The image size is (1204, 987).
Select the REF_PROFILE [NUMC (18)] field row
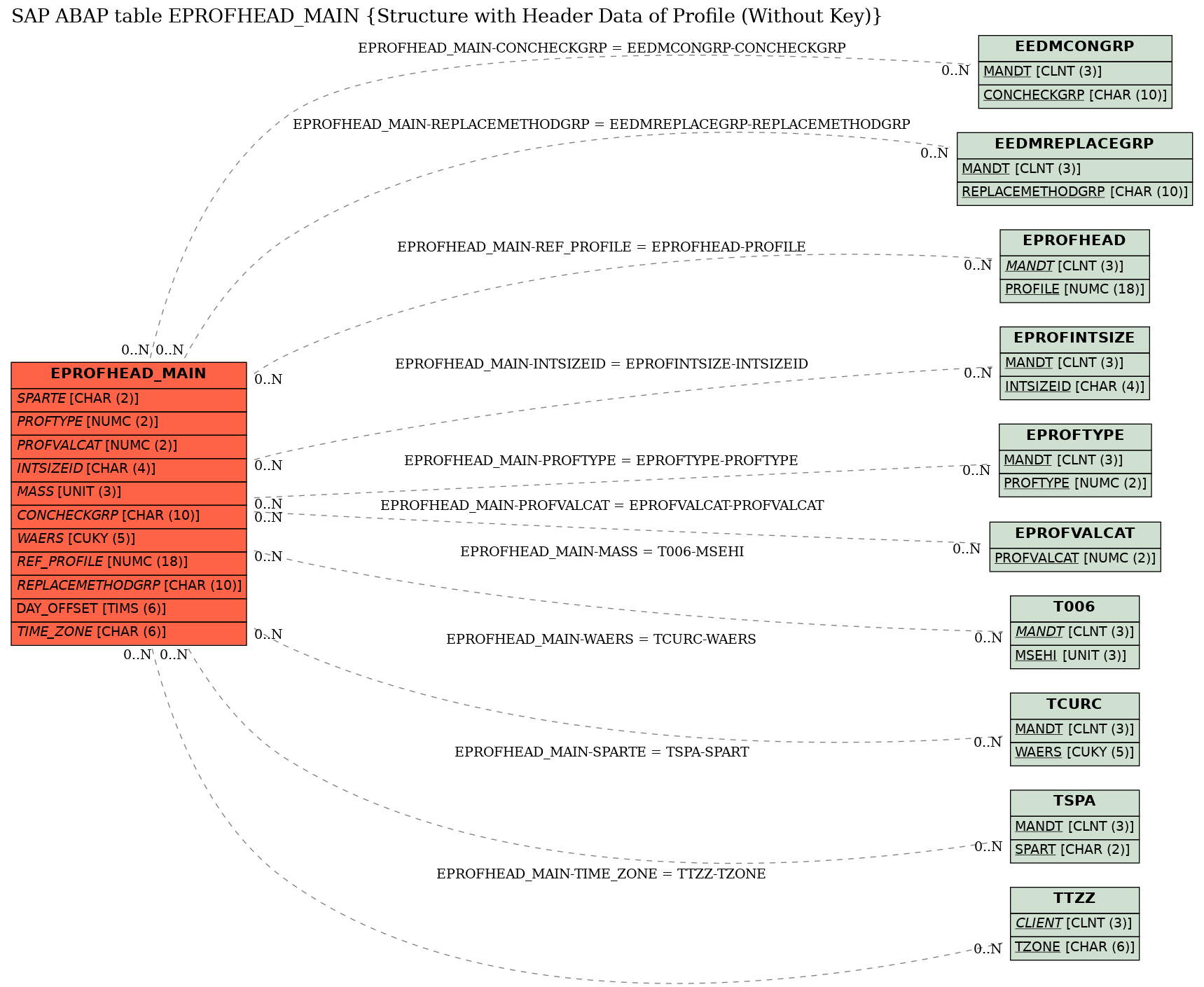pyautogui.click(x=129, y=562)
